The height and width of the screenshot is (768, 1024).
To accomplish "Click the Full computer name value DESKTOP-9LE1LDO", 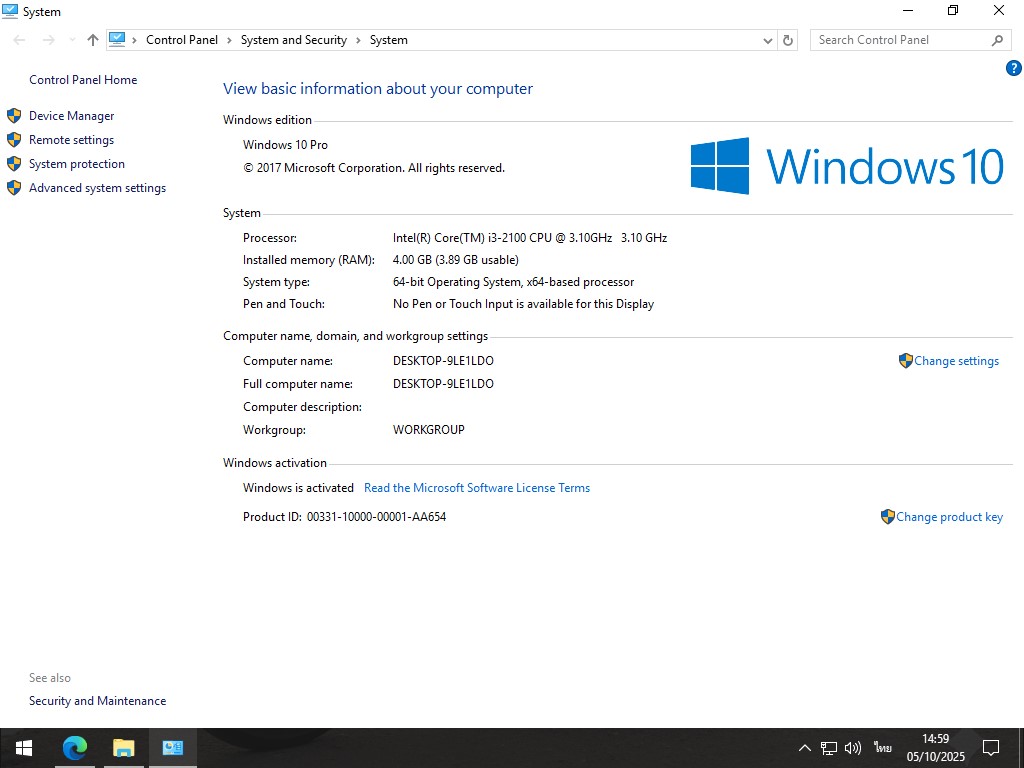I will 443,384.
